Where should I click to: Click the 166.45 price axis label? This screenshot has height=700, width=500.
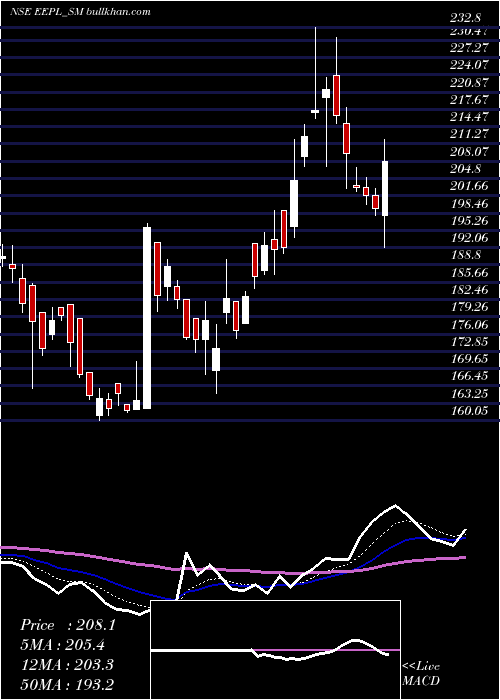click(468, 376)
